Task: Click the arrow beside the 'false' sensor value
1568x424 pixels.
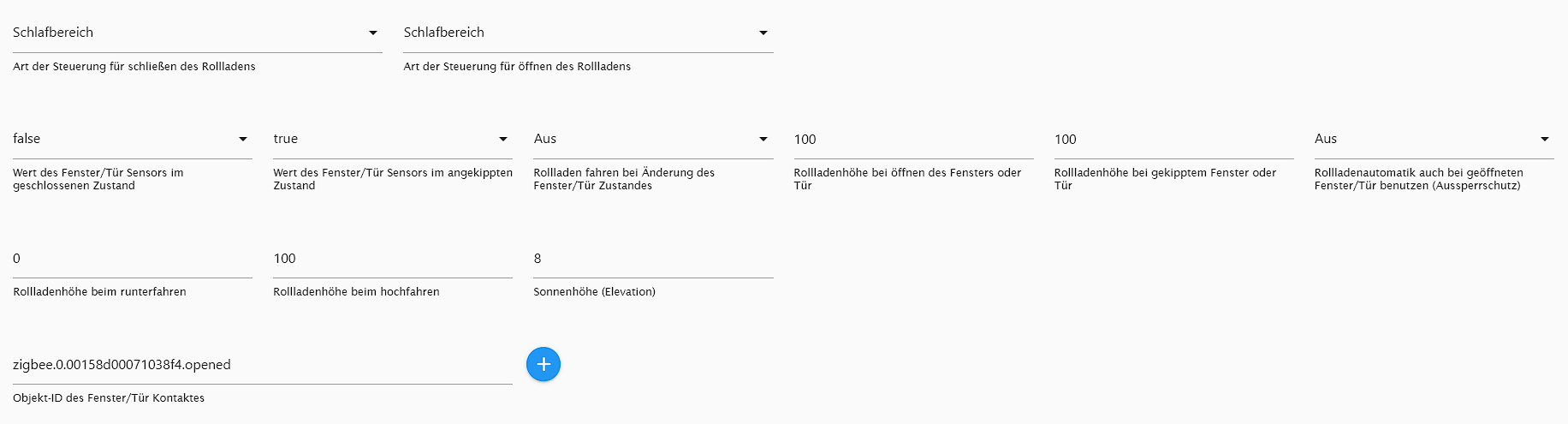Action: 243,140
